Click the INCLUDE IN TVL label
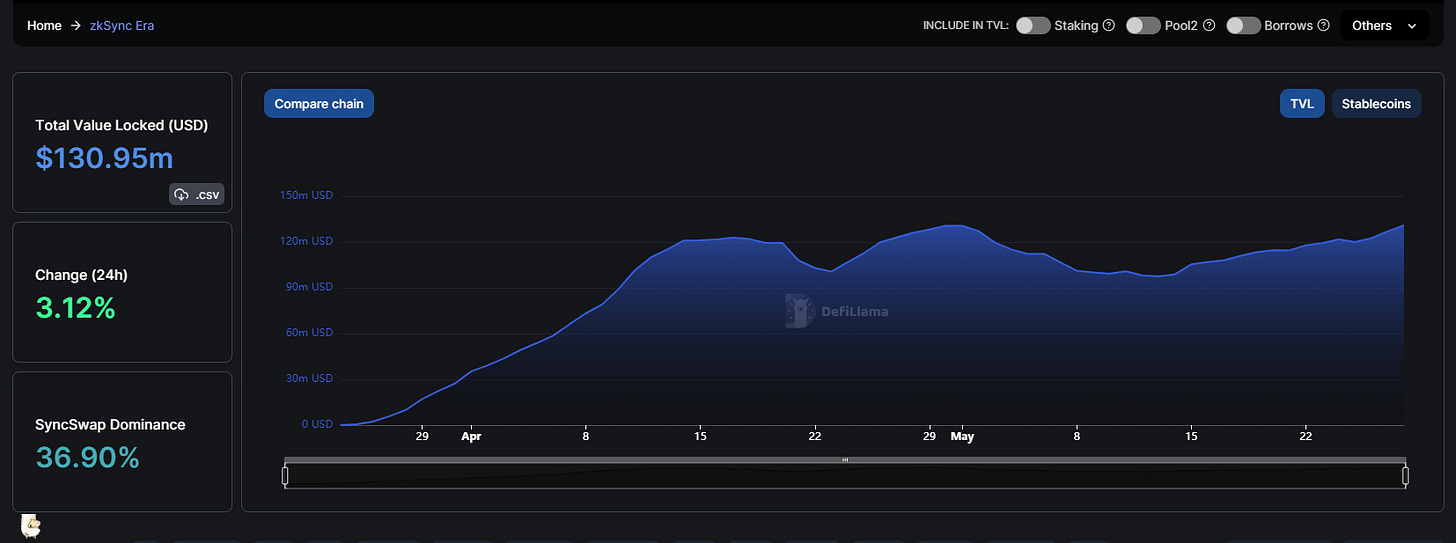This screenshot has height=543, width=1456. pyautogui.click(x=965, y=26)
